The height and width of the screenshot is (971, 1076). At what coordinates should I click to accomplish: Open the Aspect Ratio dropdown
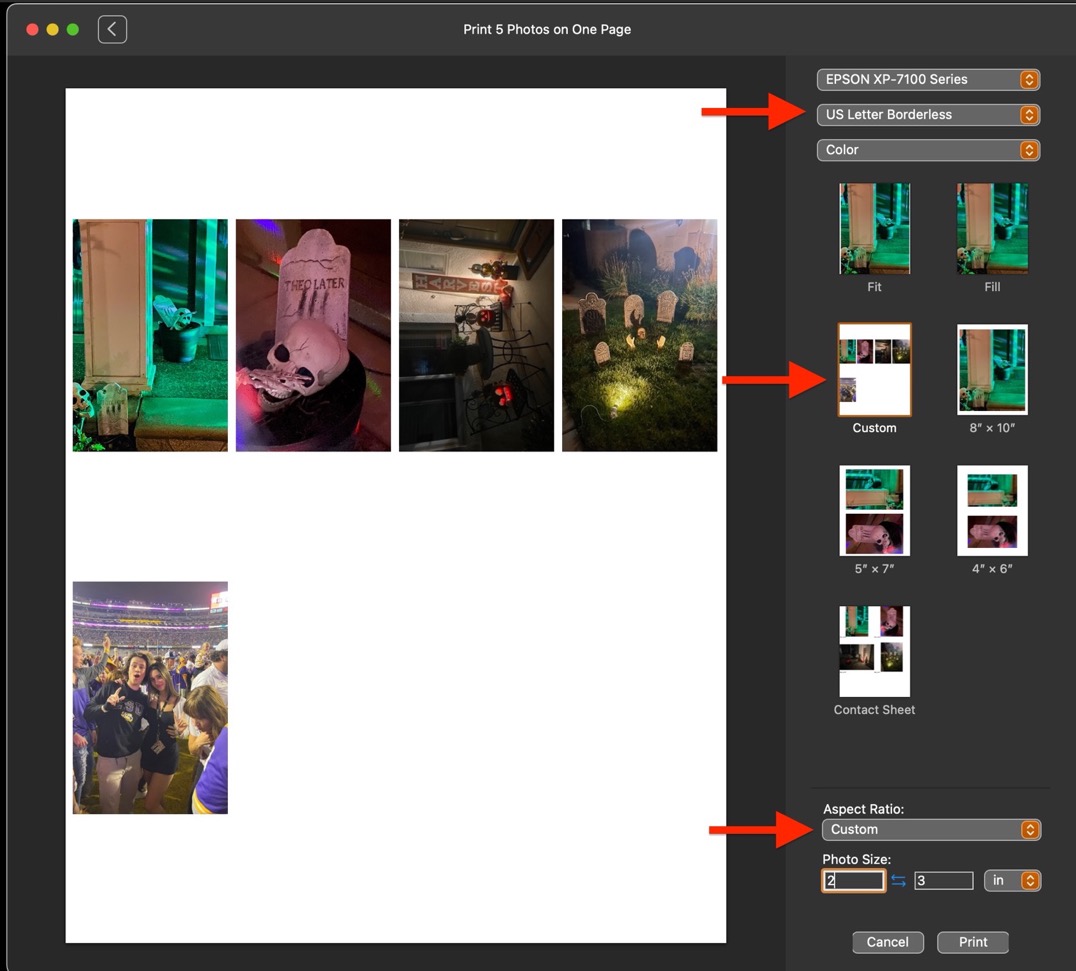[931, 829]
